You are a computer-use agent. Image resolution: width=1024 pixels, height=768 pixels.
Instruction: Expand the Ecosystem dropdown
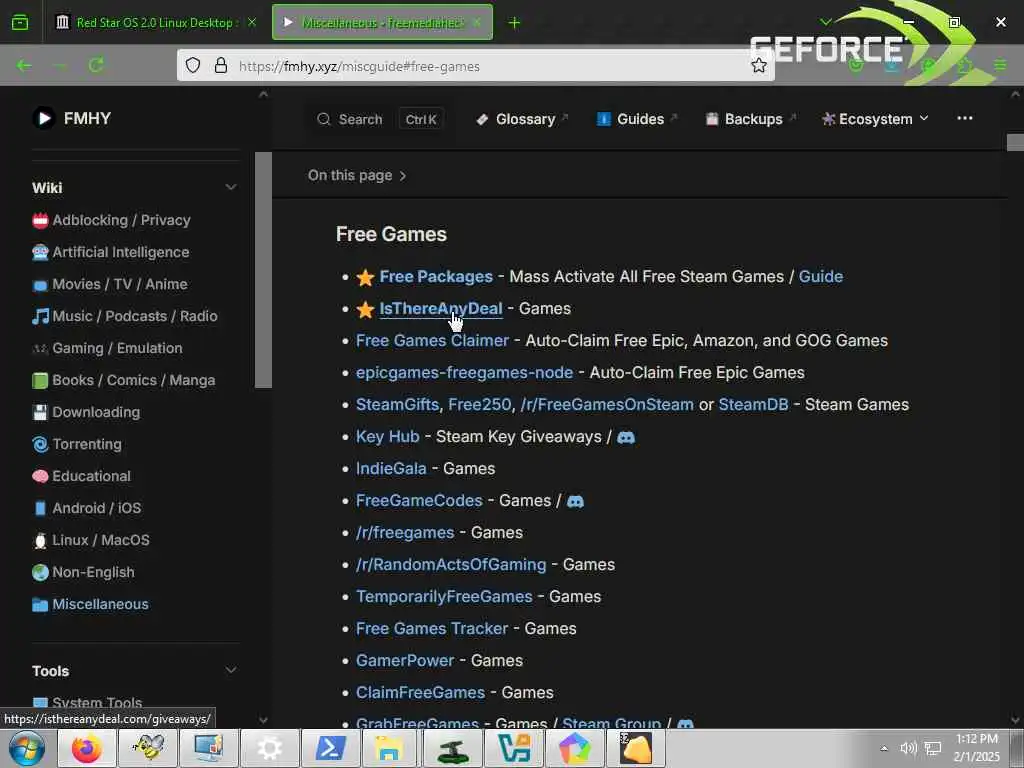point(874,119)
